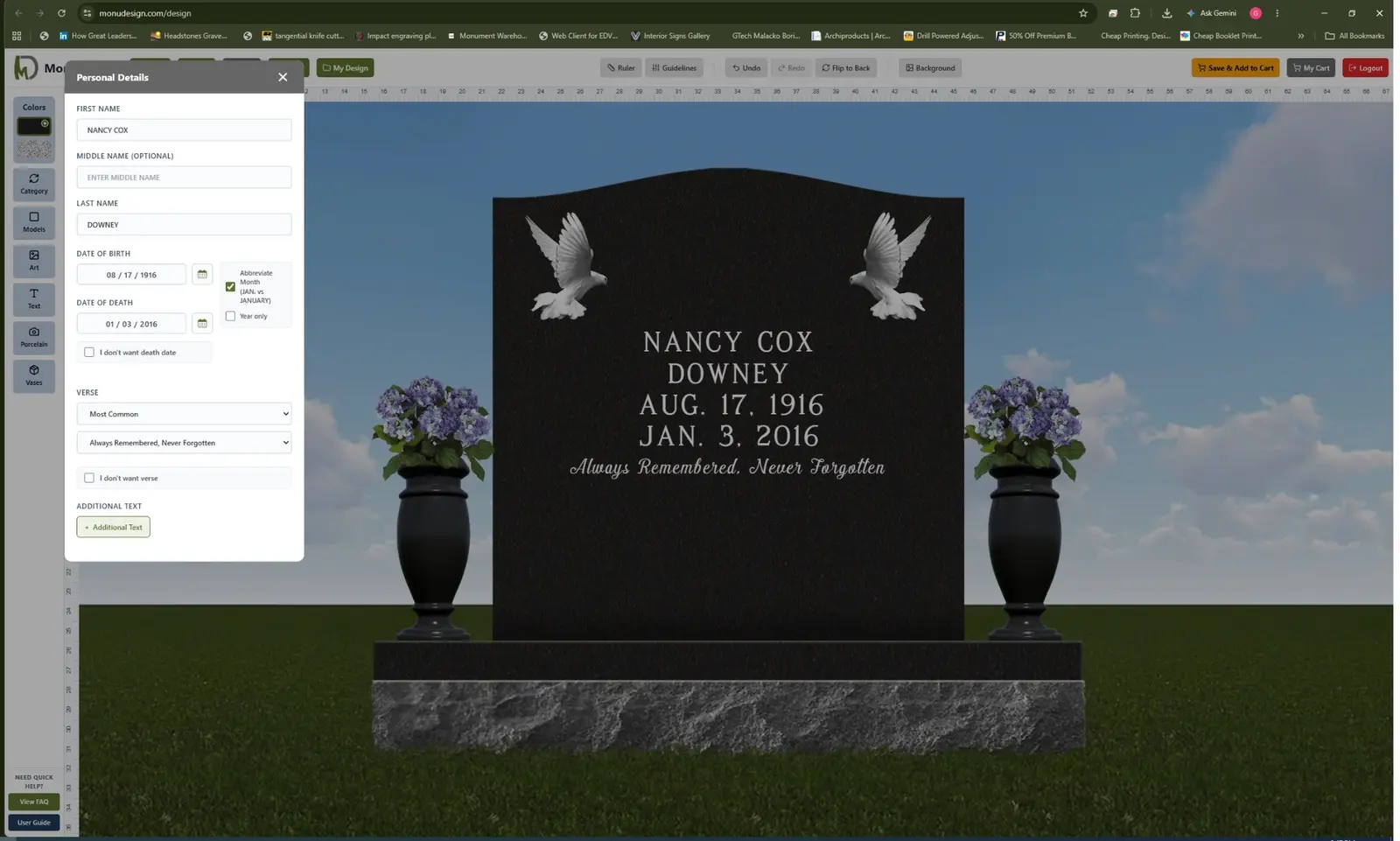Image resolution: width=1400 pixels, height=841 pixels.
Task: Open Monument Wareho... bookmark
Action: 486,36
